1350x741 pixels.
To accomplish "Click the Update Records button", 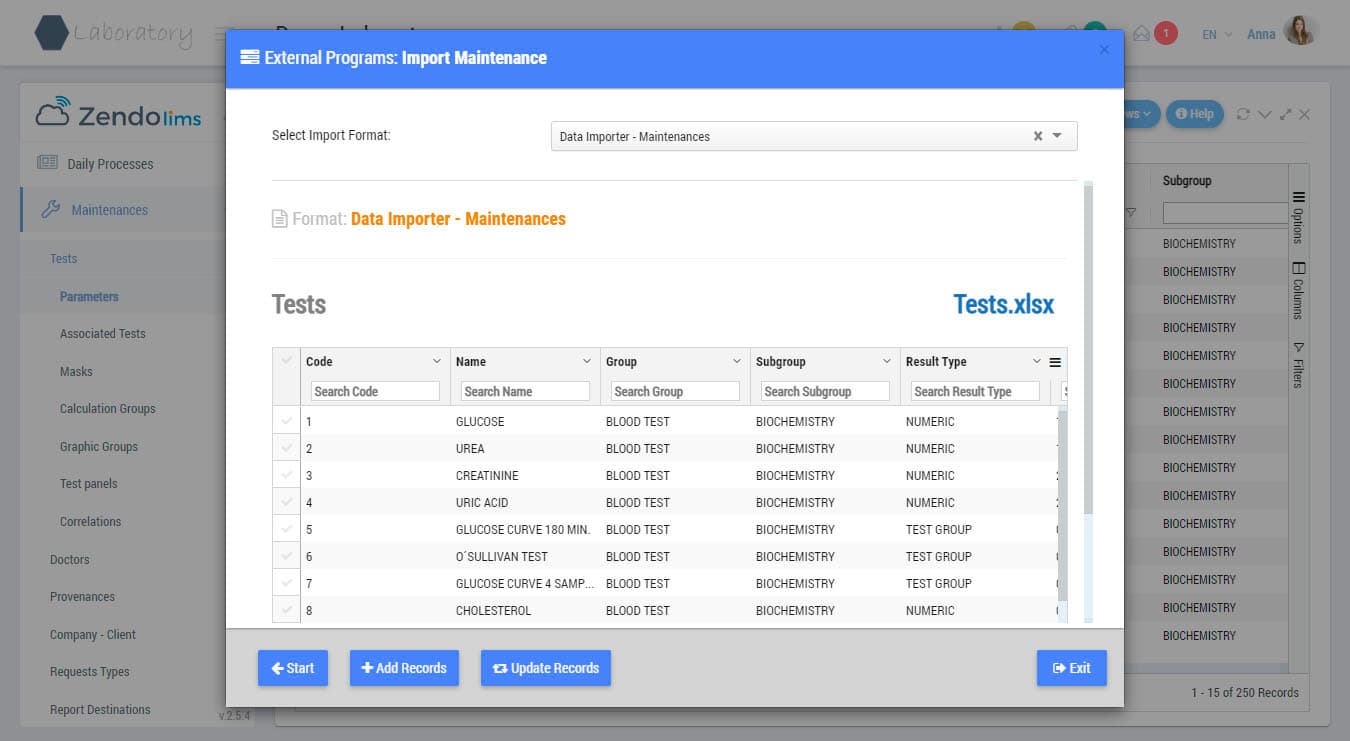I will point(545,668).
